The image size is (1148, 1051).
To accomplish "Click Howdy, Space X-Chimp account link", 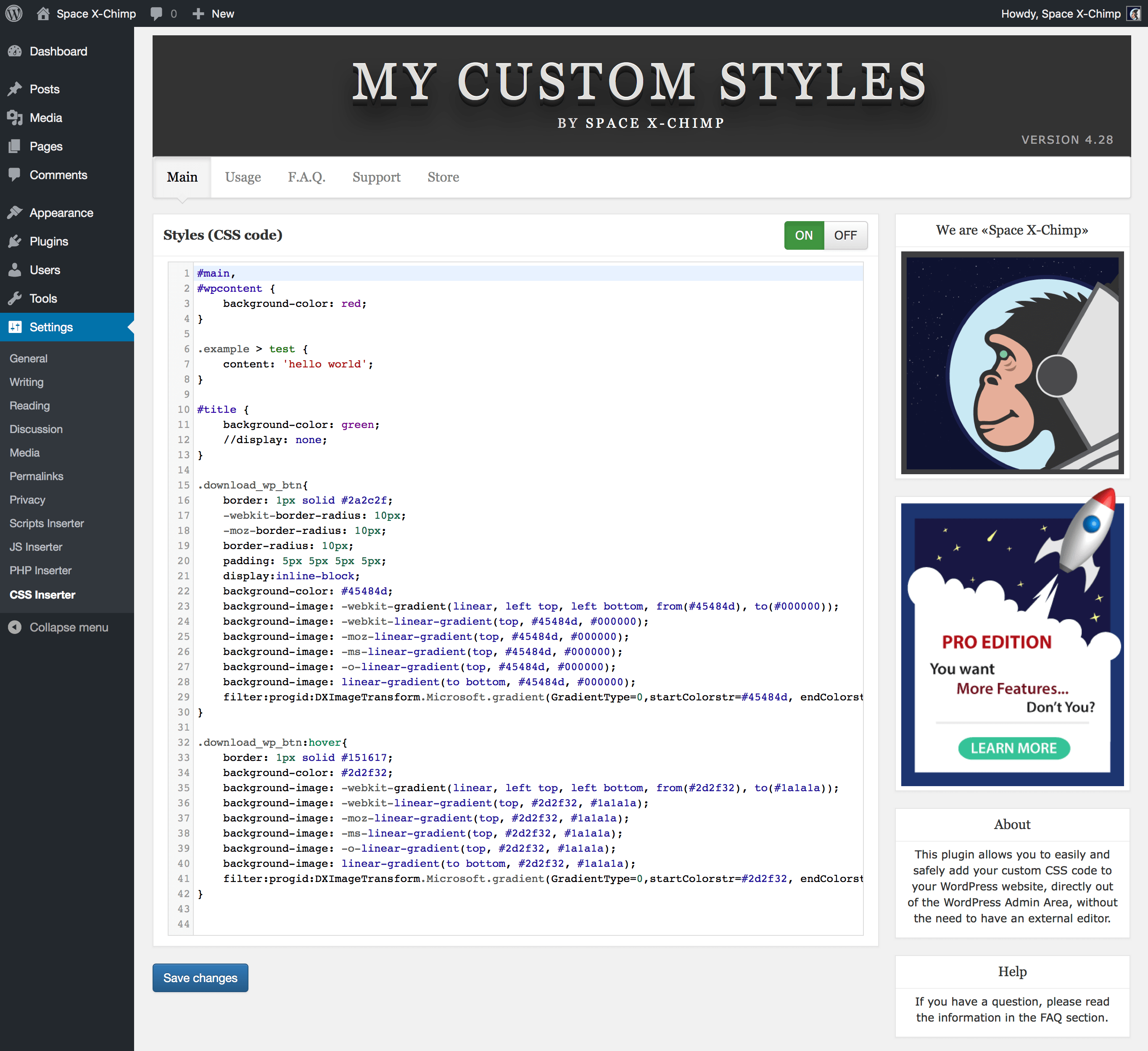I will tap(1060, 14).
